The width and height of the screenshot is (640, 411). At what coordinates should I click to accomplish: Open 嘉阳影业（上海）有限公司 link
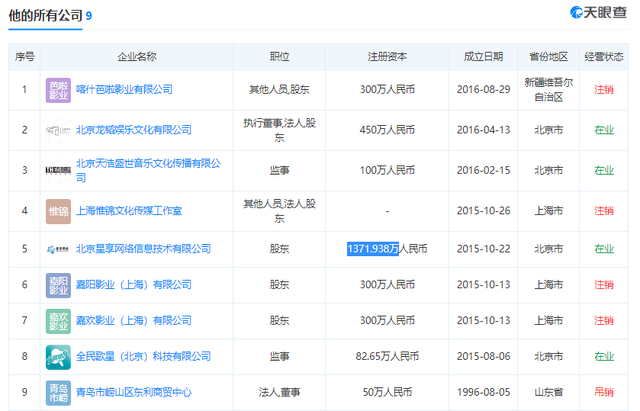(133, 284)
